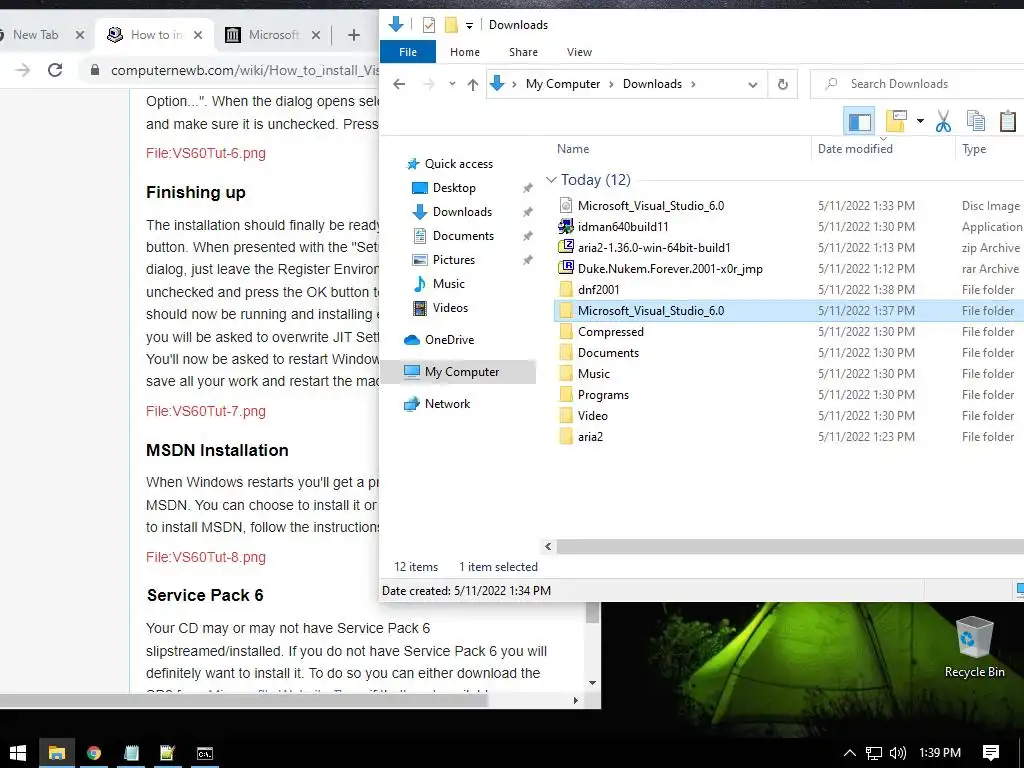Open the New item dropdown arrow

click(920, 121)
